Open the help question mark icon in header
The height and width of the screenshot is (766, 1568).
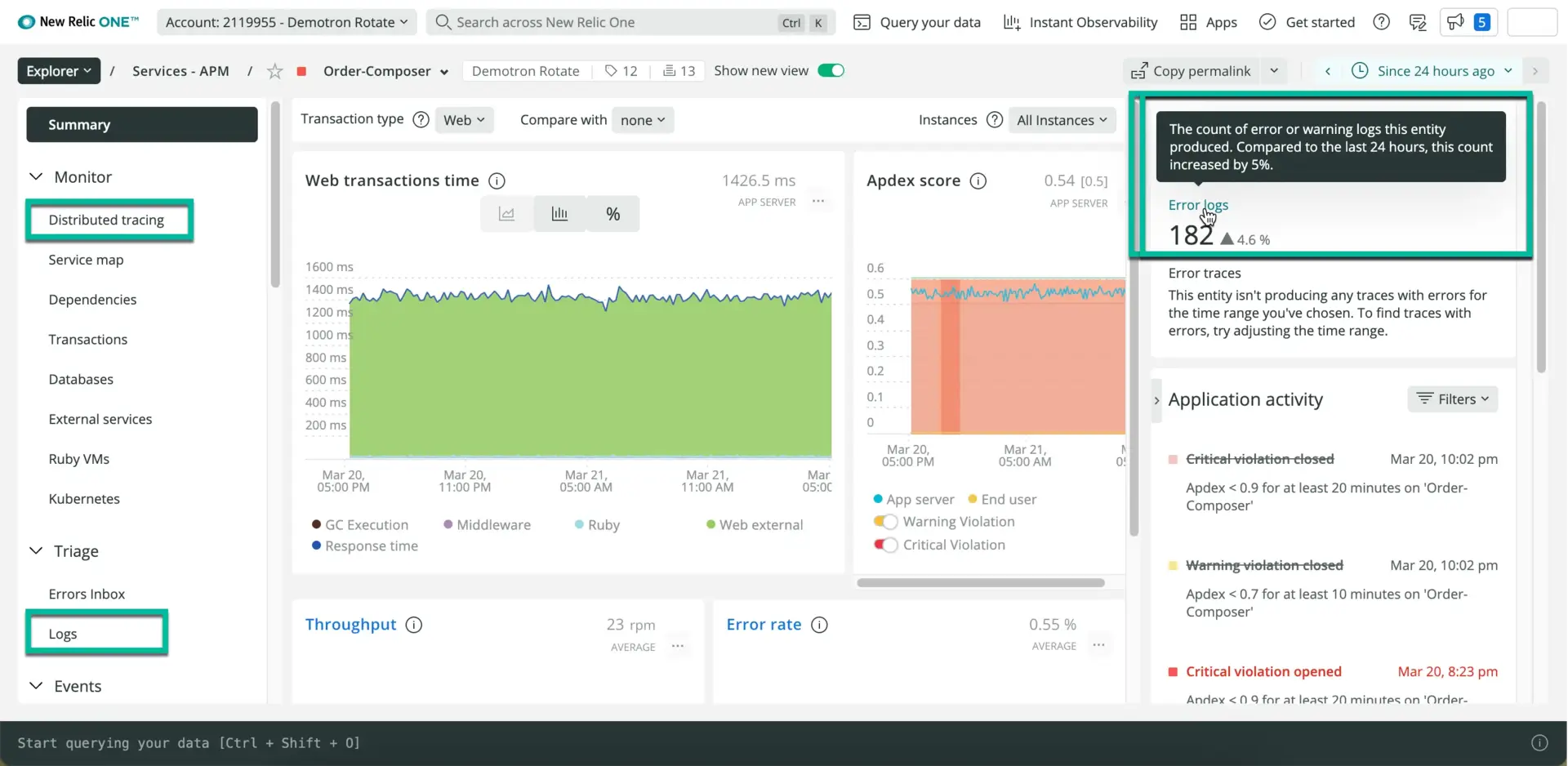(1381, 22)
